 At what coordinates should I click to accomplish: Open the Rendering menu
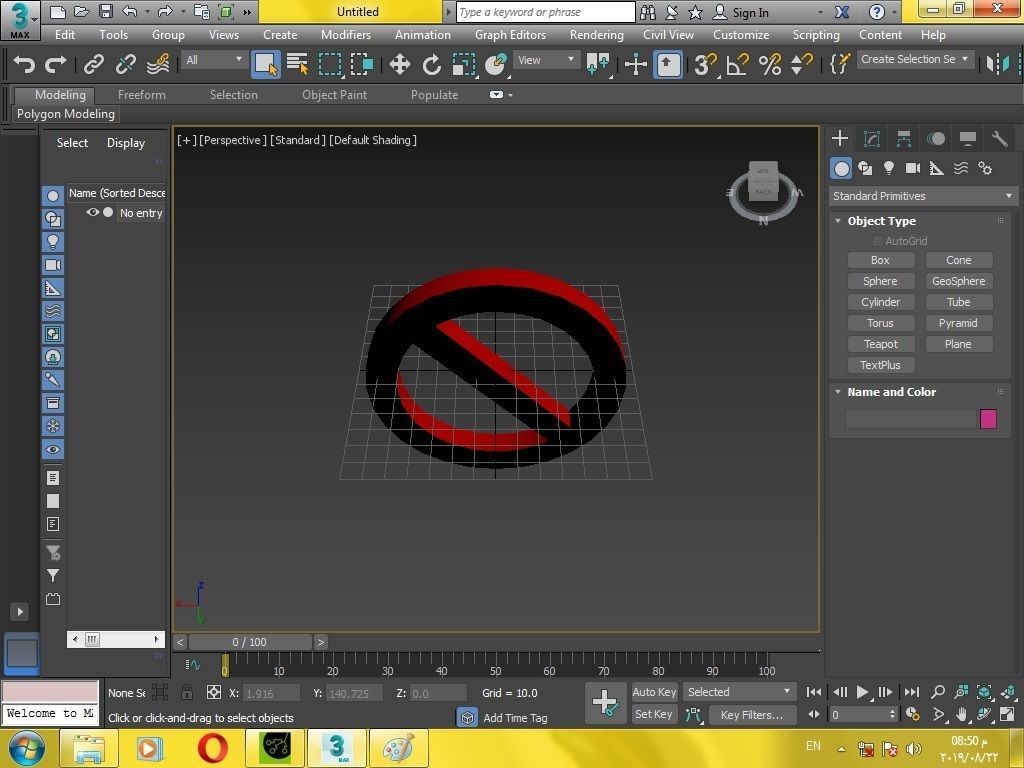tap(596, 35)
